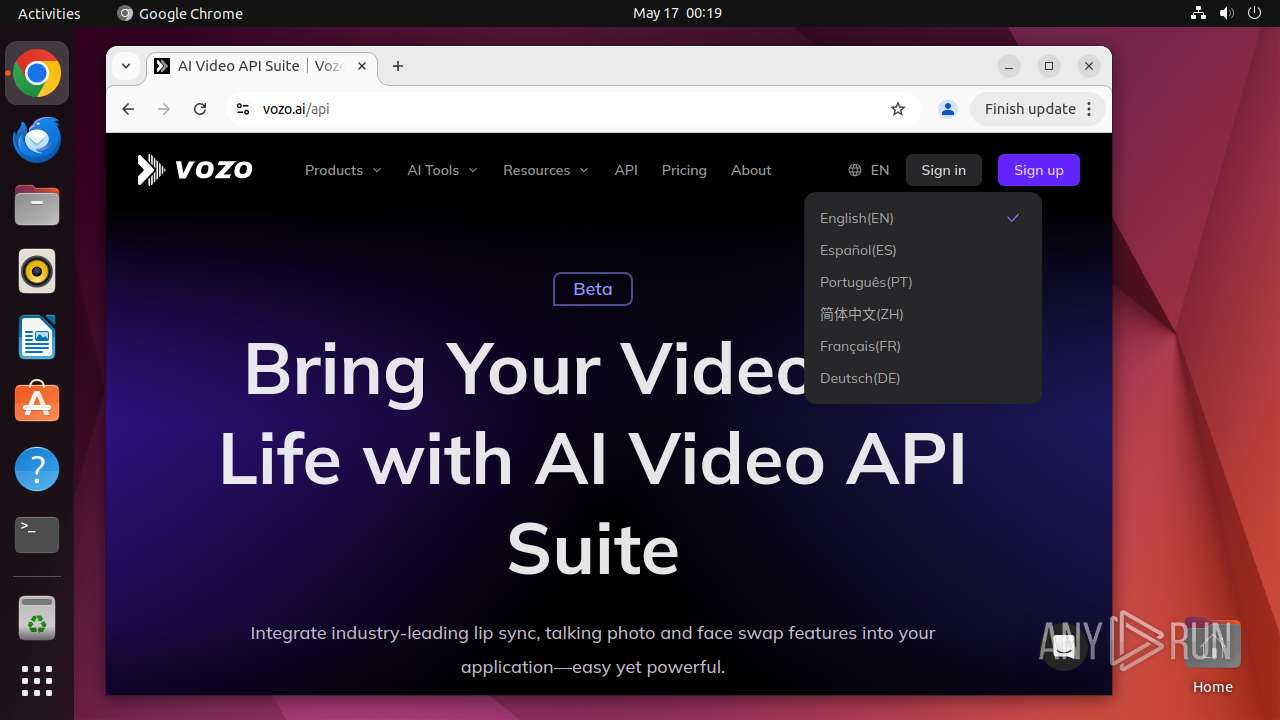
Task: Click the Sign up button
Action: [x=1039, y=170]
